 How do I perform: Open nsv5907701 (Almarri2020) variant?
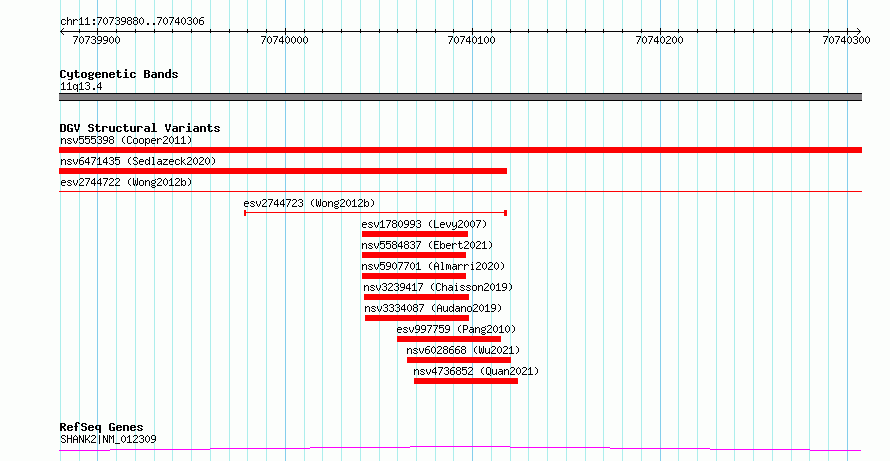click(x=433, y=266)
